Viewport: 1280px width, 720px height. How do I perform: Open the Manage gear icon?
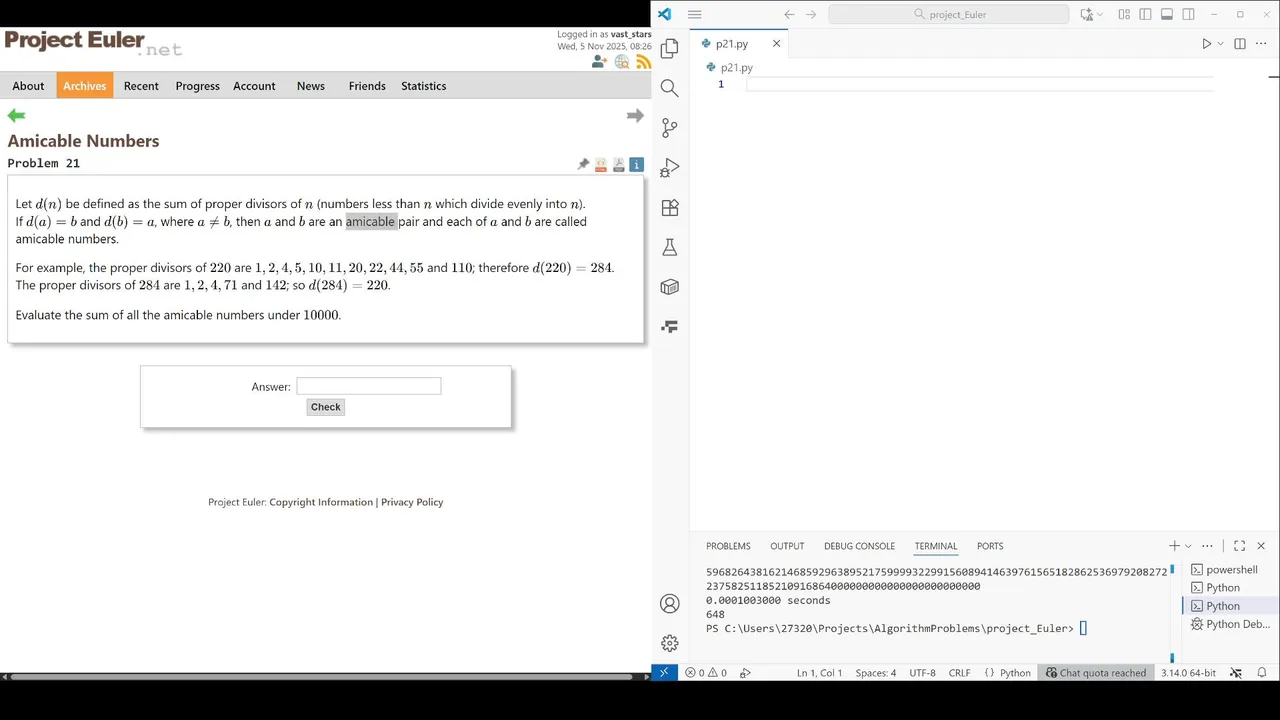click(670, 643)
